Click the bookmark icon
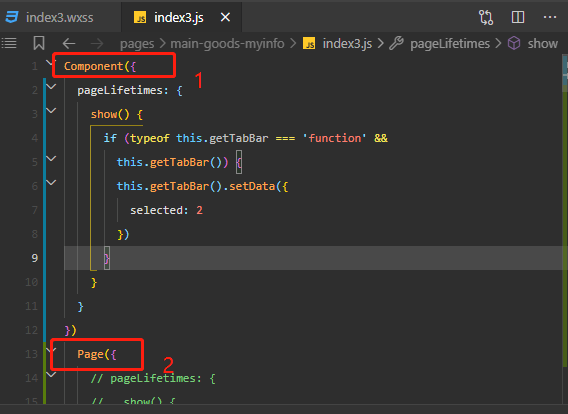 tap(39, 43)
